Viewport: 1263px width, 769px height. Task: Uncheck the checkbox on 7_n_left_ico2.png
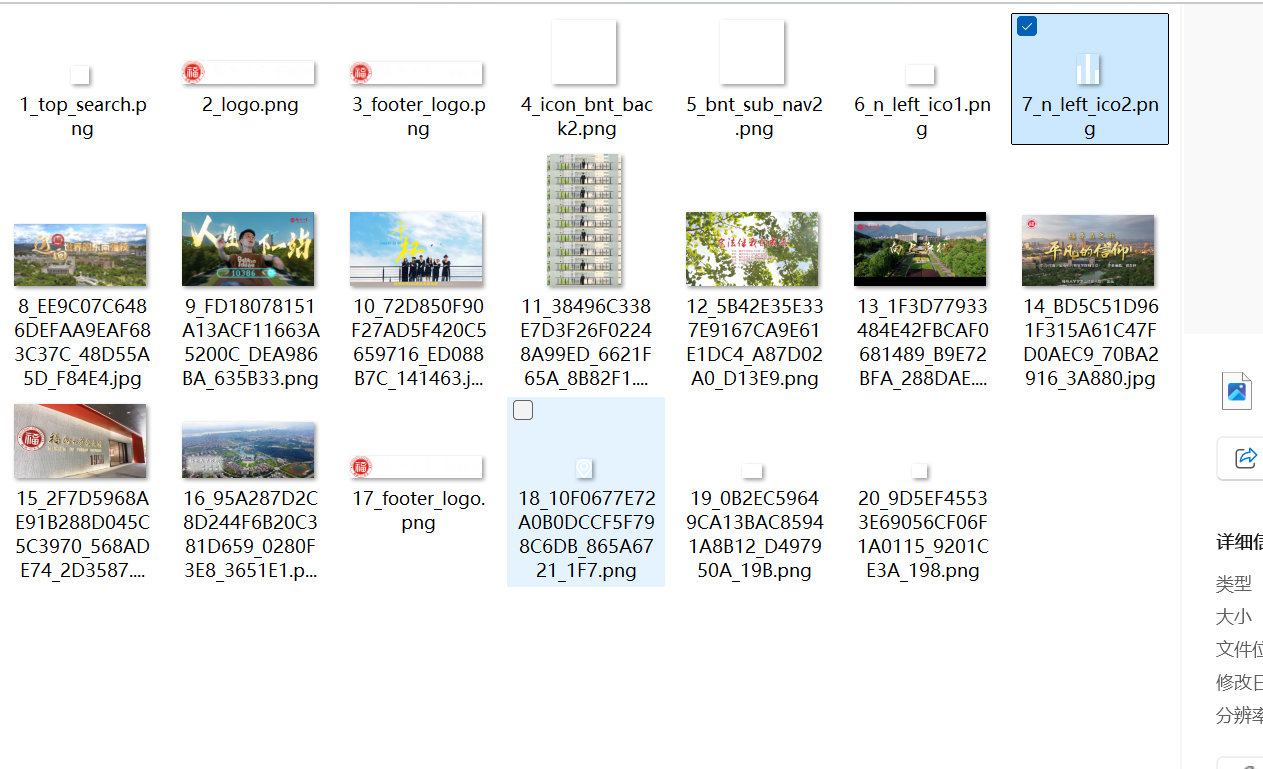point(1027,27)
